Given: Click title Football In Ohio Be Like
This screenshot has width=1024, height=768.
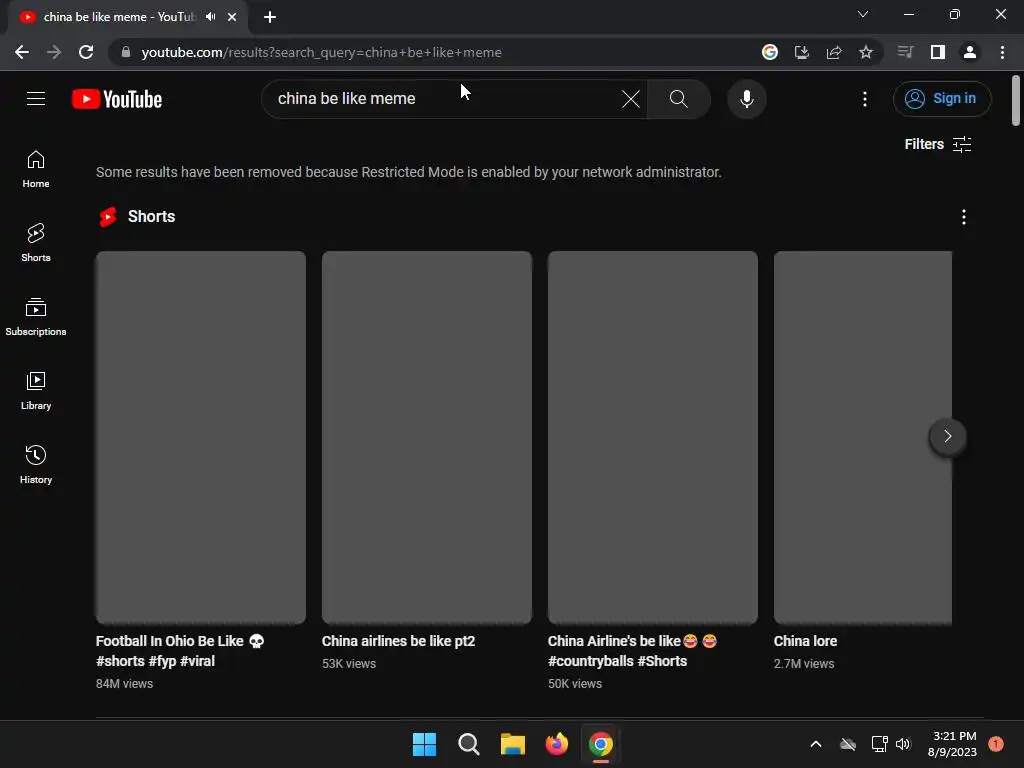Looking at the screenshot, I should (180, 651).
